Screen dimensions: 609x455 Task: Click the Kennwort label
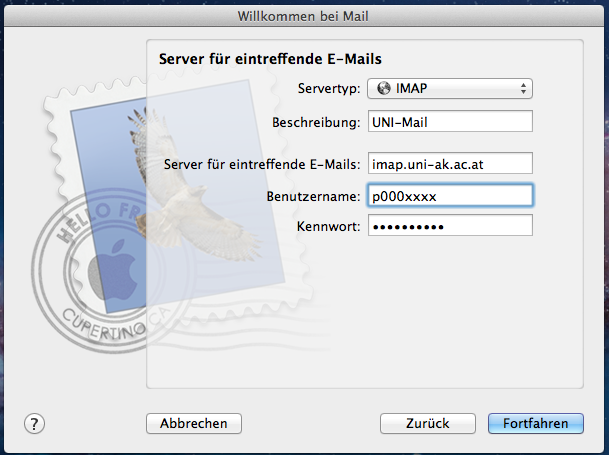pyautogui.click(x=327, y=226)
